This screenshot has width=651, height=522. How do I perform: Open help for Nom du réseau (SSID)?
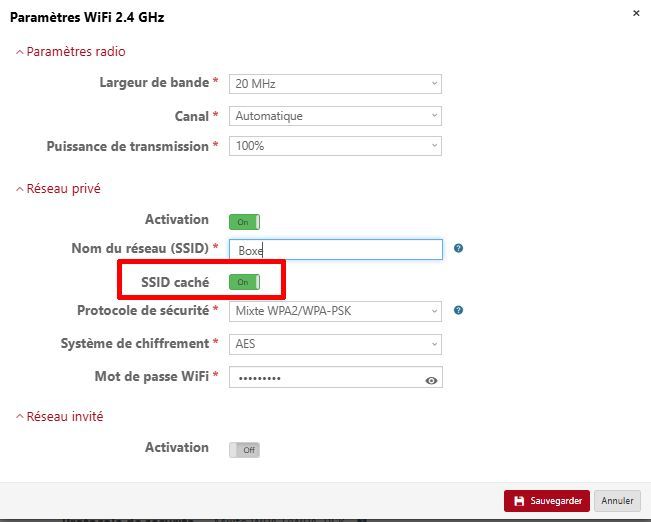(x=458, y=248)
